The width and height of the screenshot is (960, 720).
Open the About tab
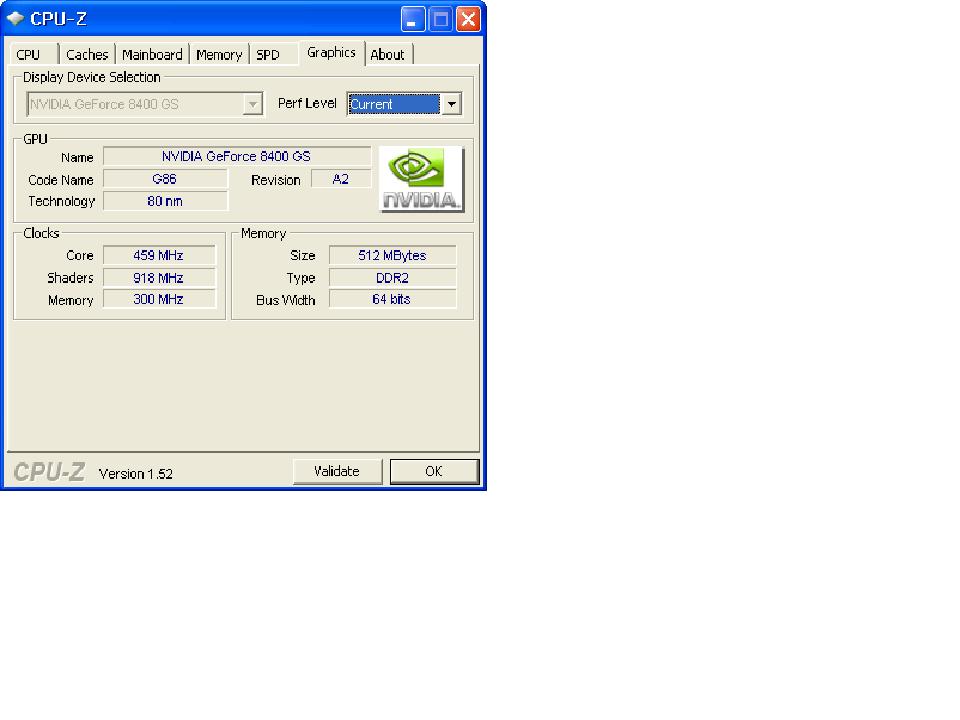tap(388, 54)
